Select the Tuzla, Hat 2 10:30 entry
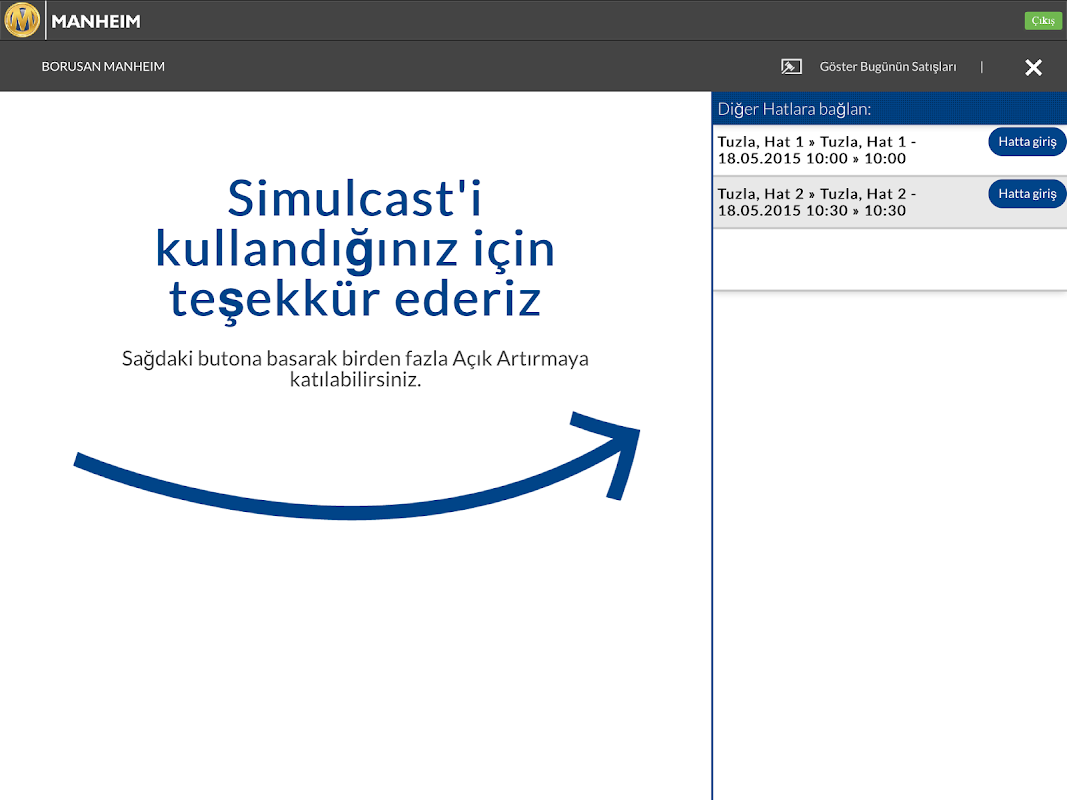Image resolution: width=1067 pixels, height=800 pixels. coord(817,202)
